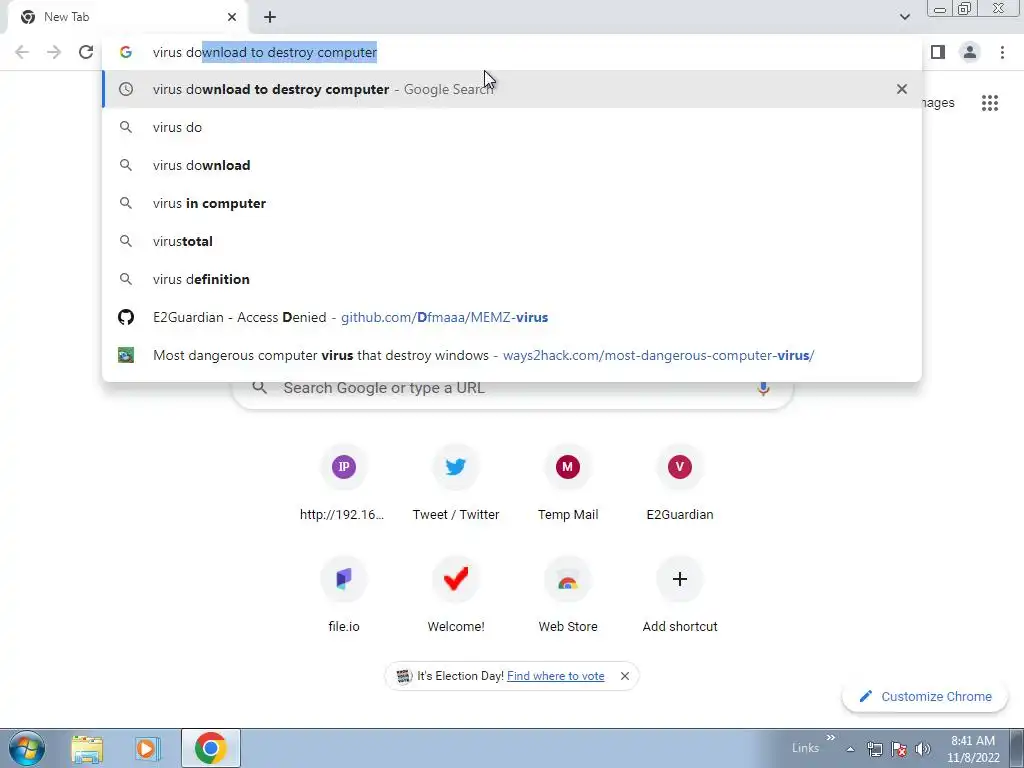
Task: Open Chrome three-dot menu
Action: 1002,52
